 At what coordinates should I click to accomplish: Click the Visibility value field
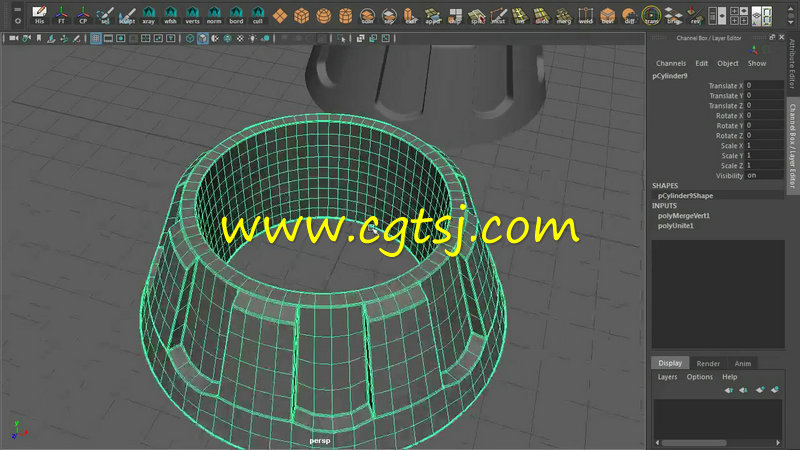(x=764, y=176)
